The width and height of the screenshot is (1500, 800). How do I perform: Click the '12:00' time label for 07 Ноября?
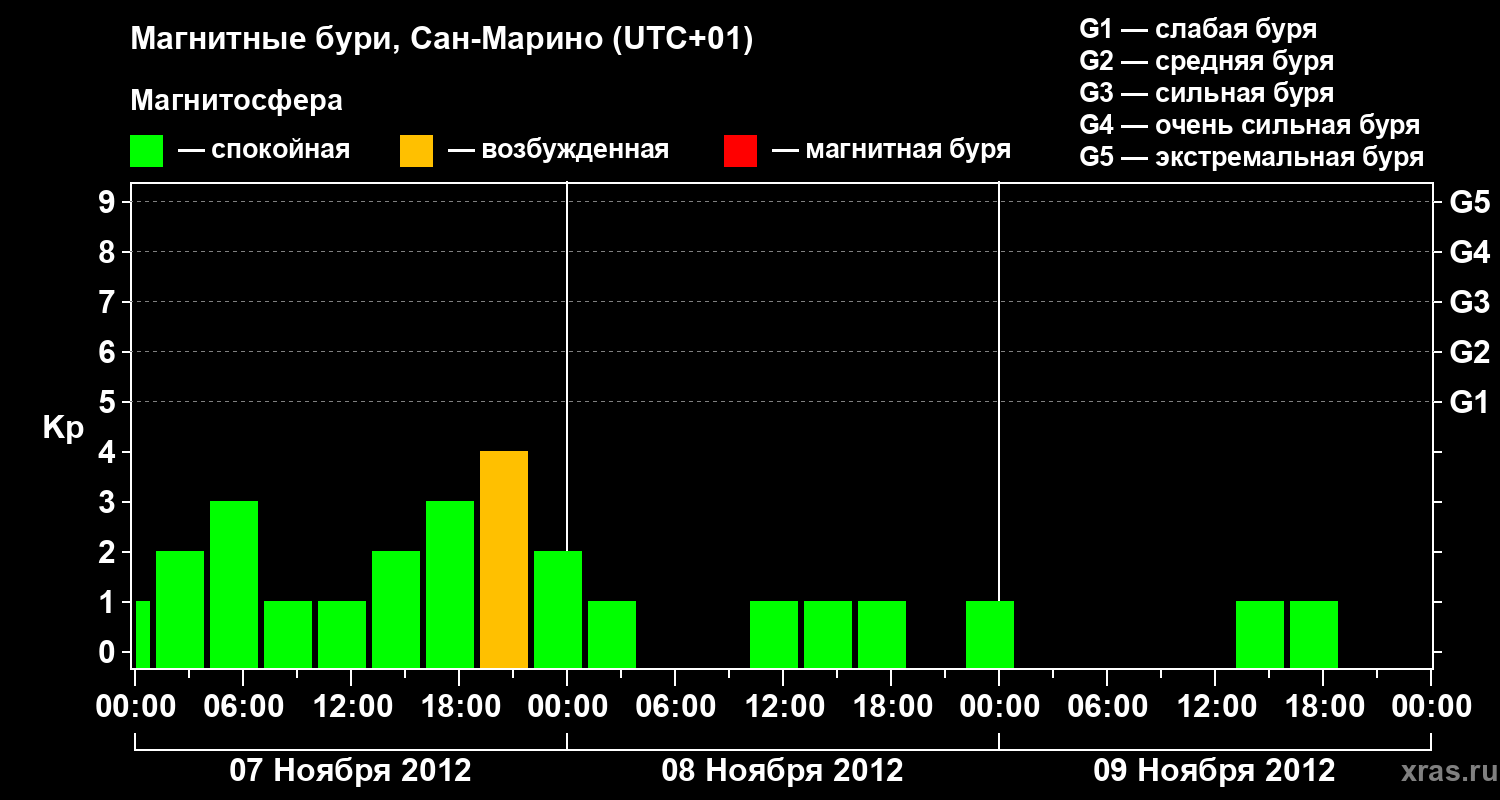351,707
